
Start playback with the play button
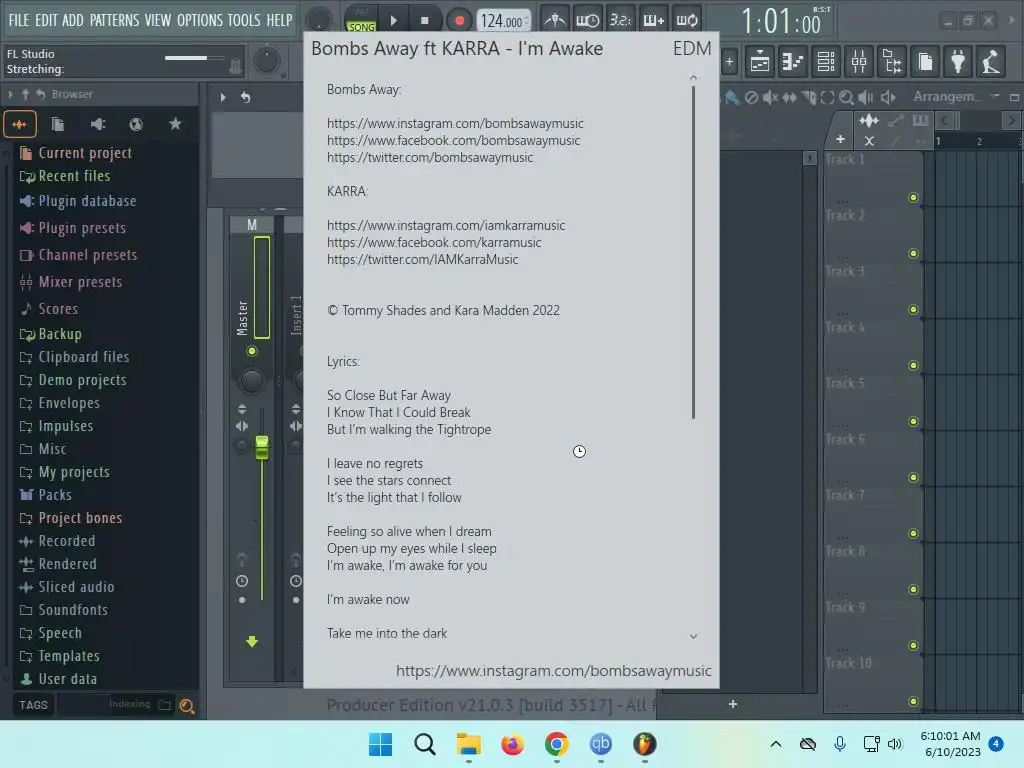pos(393,20)
